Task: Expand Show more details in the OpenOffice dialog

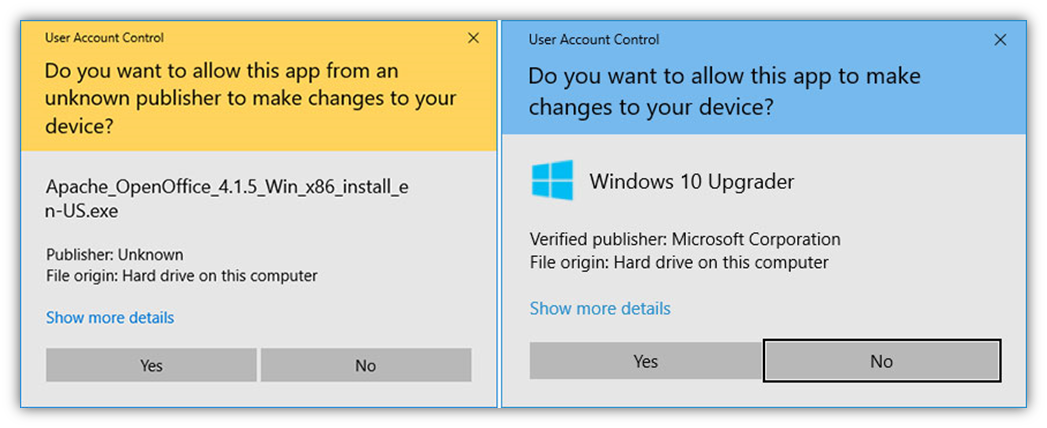Action: pos(110,317)
